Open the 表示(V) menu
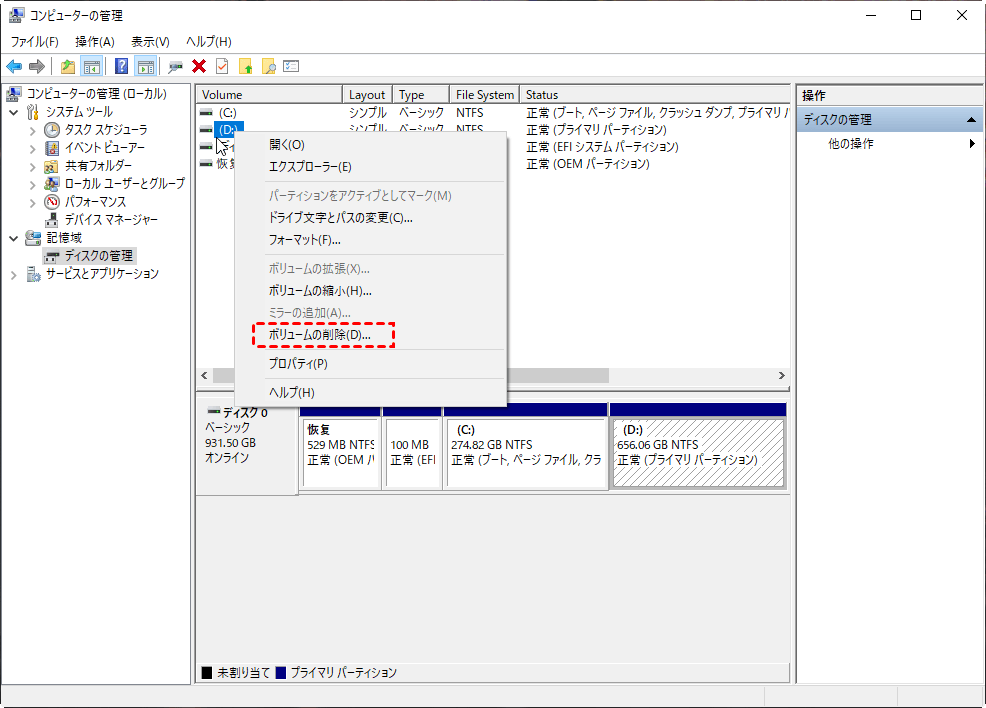The image size is (986, 708). pyautogui.click(x=150, y=41)
